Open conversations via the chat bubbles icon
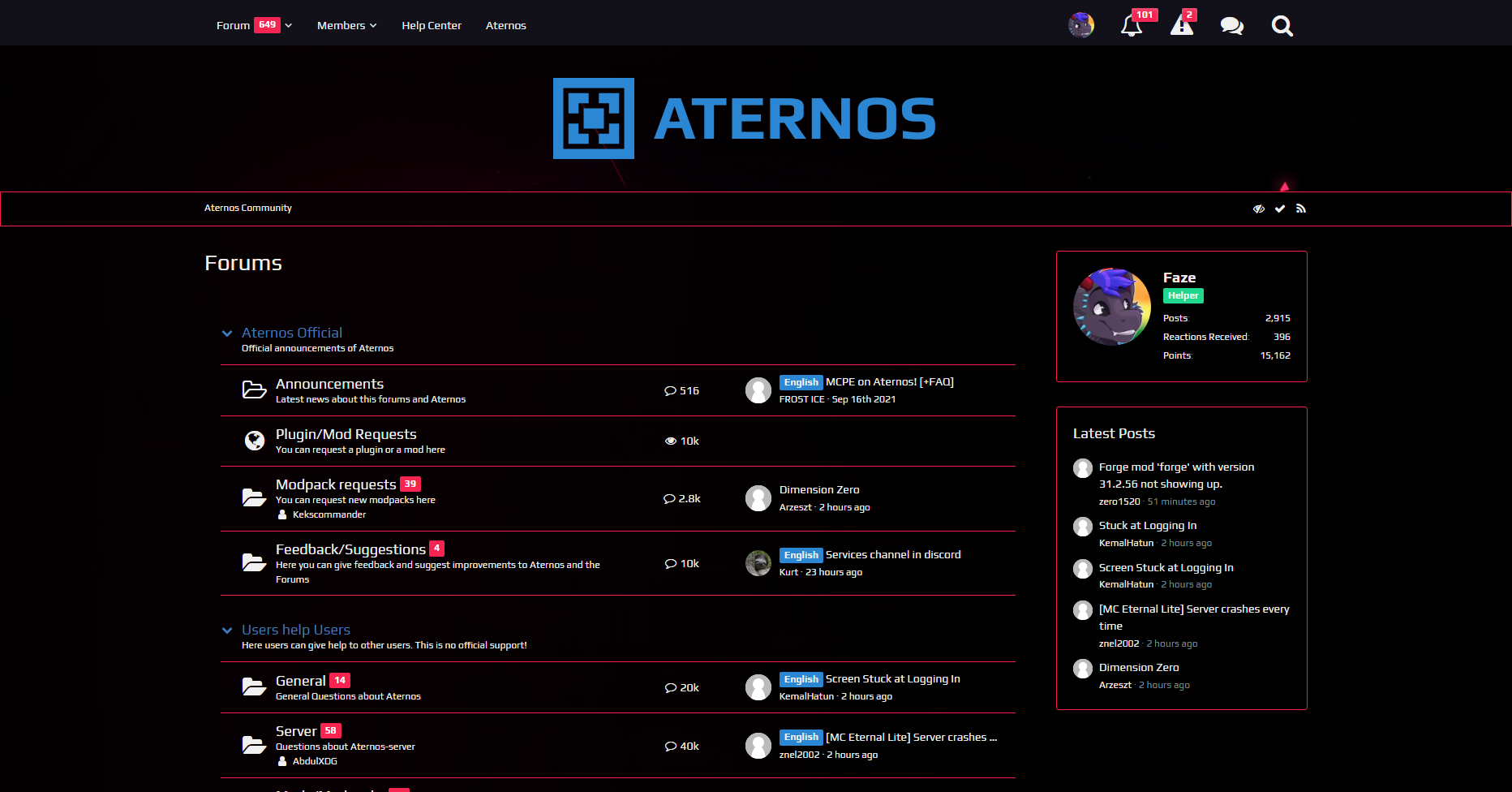The image size is (1512, 792). pyautogui.click(x=1232, y=26)
